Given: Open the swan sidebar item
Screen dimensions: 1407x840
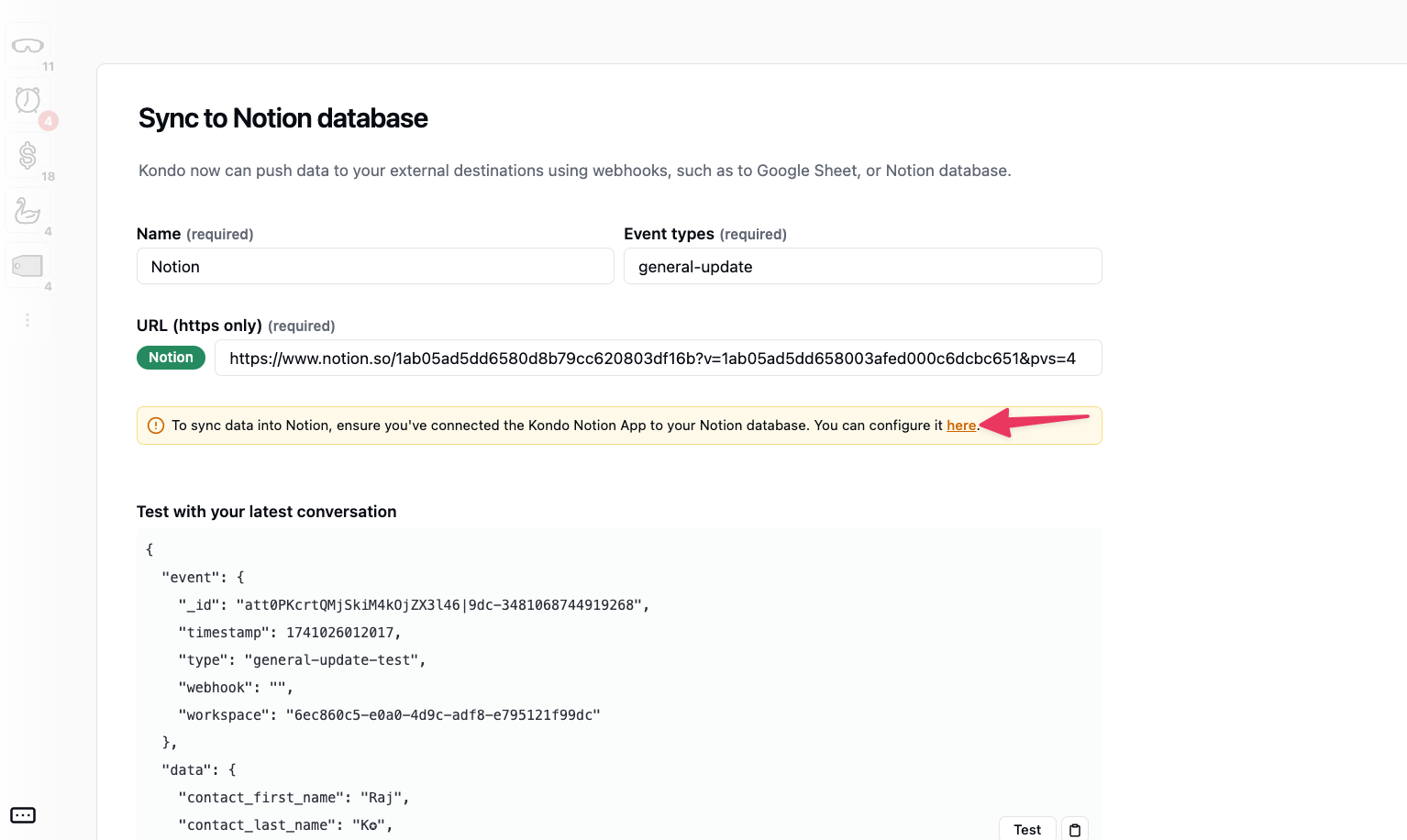Looking at the screenshot, I should click(28, 211).
